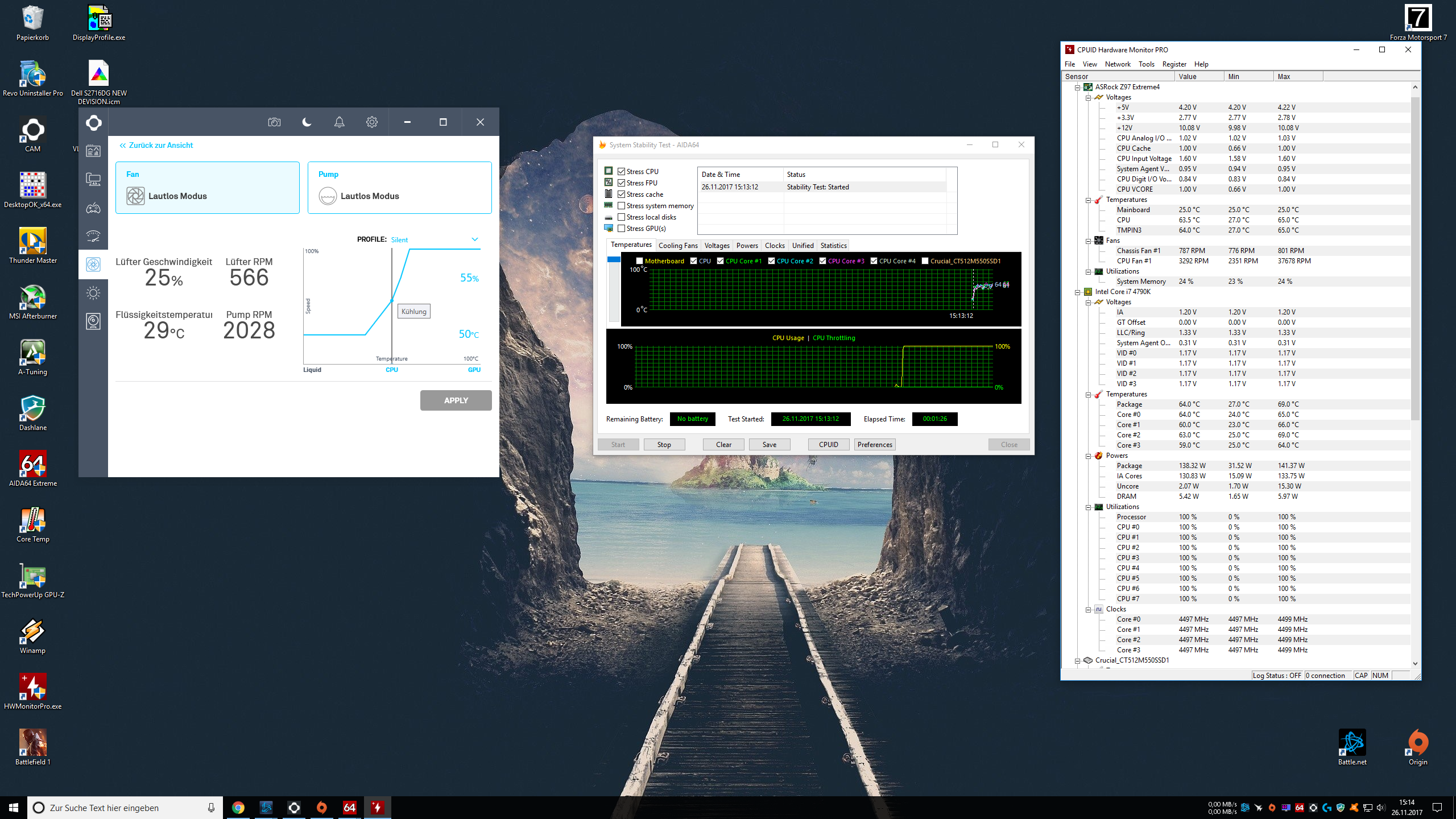Click the Windows search text field
The image size is (1456, 819).
point(114,808)
